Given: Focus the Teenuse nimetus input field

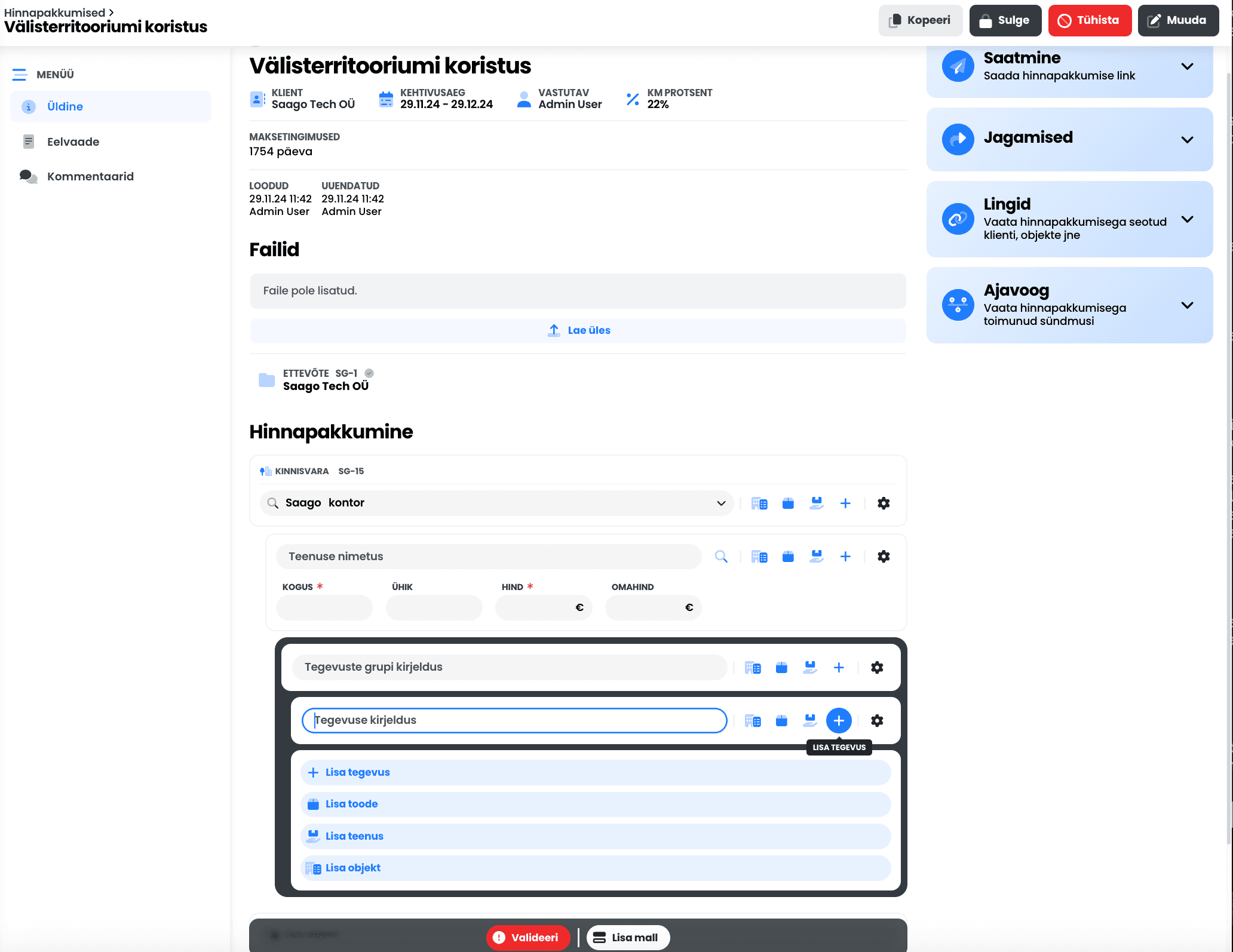Looking at the screenshot, I should tap(489, 557).
